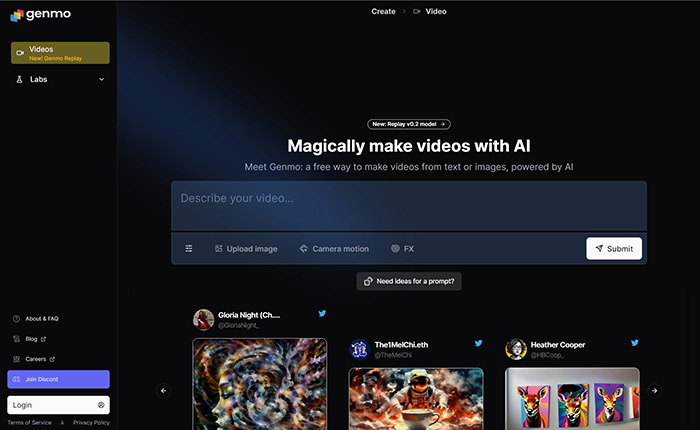Open the swirling face artwork thumbnail
This screenshot has width=700, height=430.
click(x=260, y=384)
